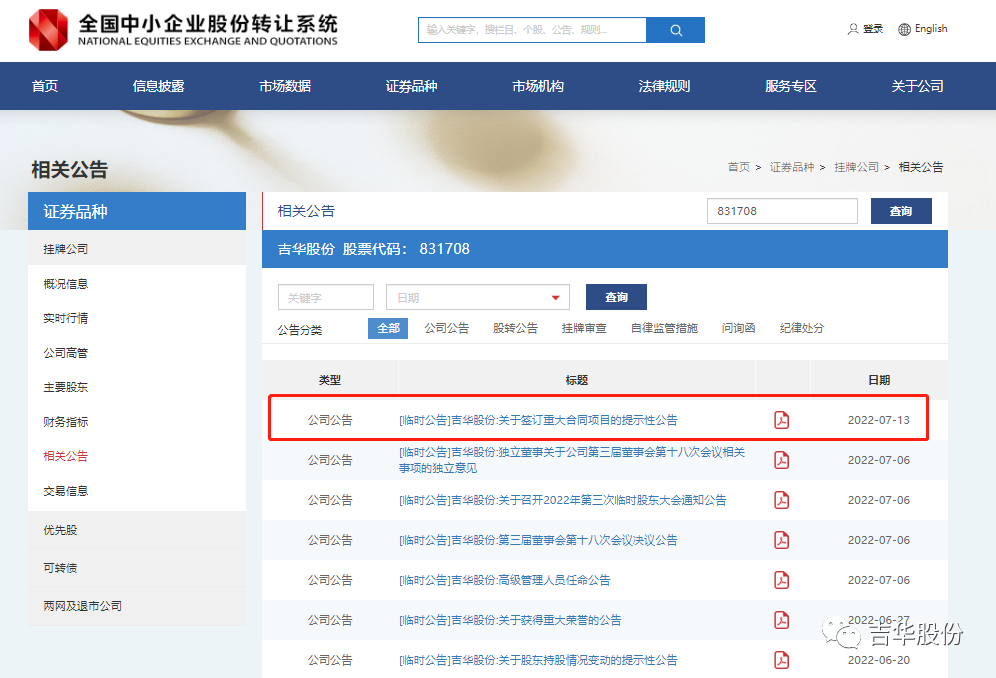Viewport: 996px width, 678px height.
Task: Click the 类型 column header
Action: click(330, 380)
